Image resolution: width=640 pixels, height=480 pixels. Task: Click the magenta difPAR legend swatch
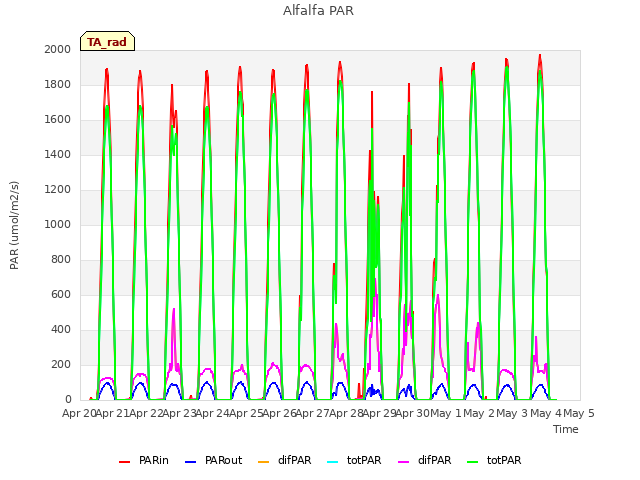[x=404, y=462]
